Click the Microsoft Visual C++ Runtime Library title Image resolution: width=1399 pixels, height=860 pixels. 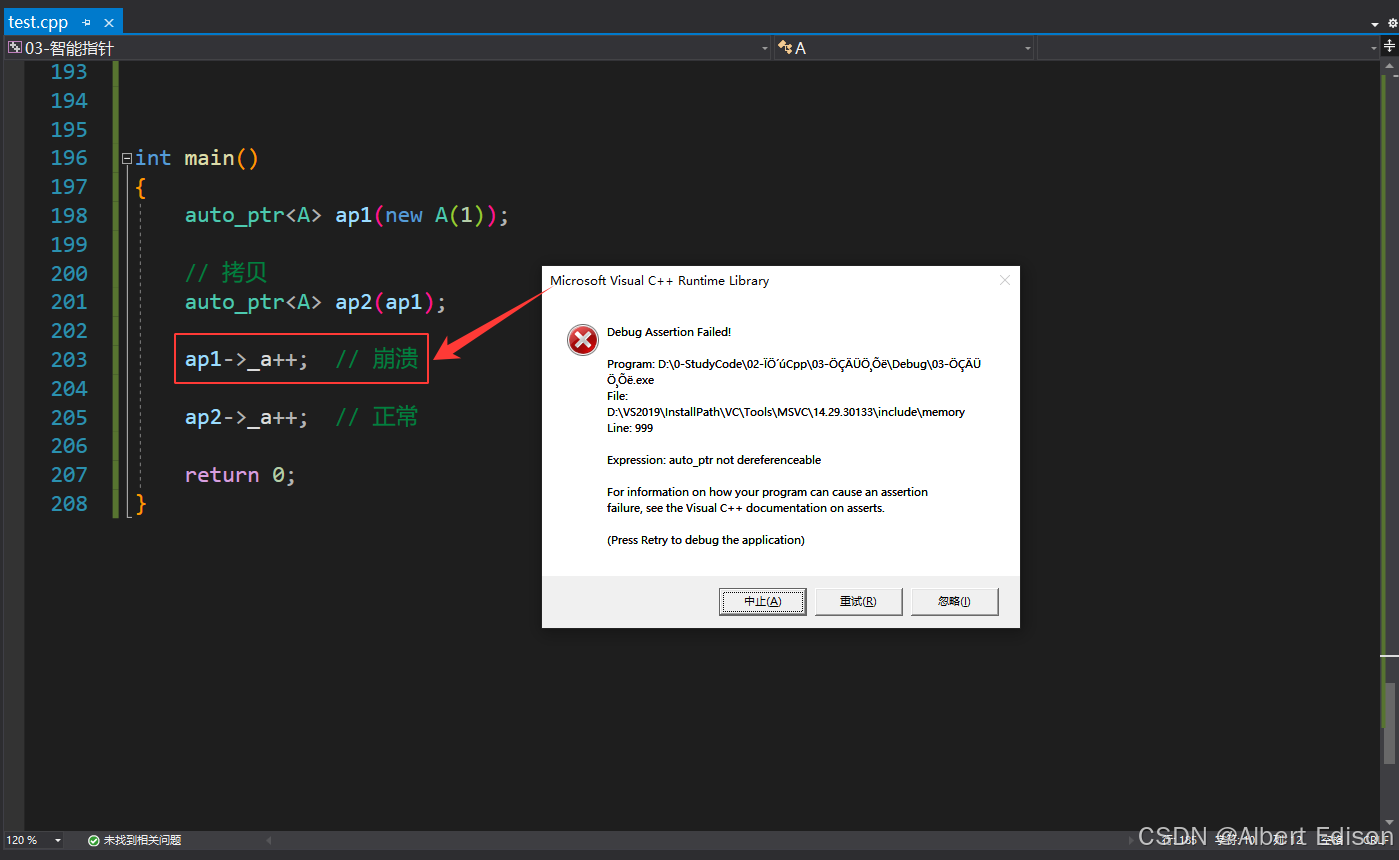(x=660, y=281)
